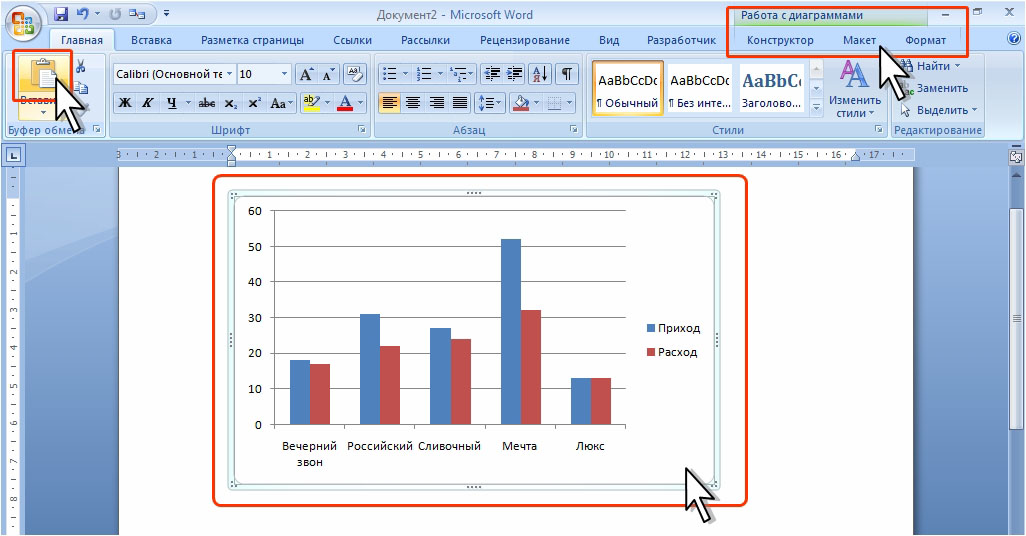The image size is (1026, 536).
Task: Apply the Заголовок 1 style
Action: [771, 89]
